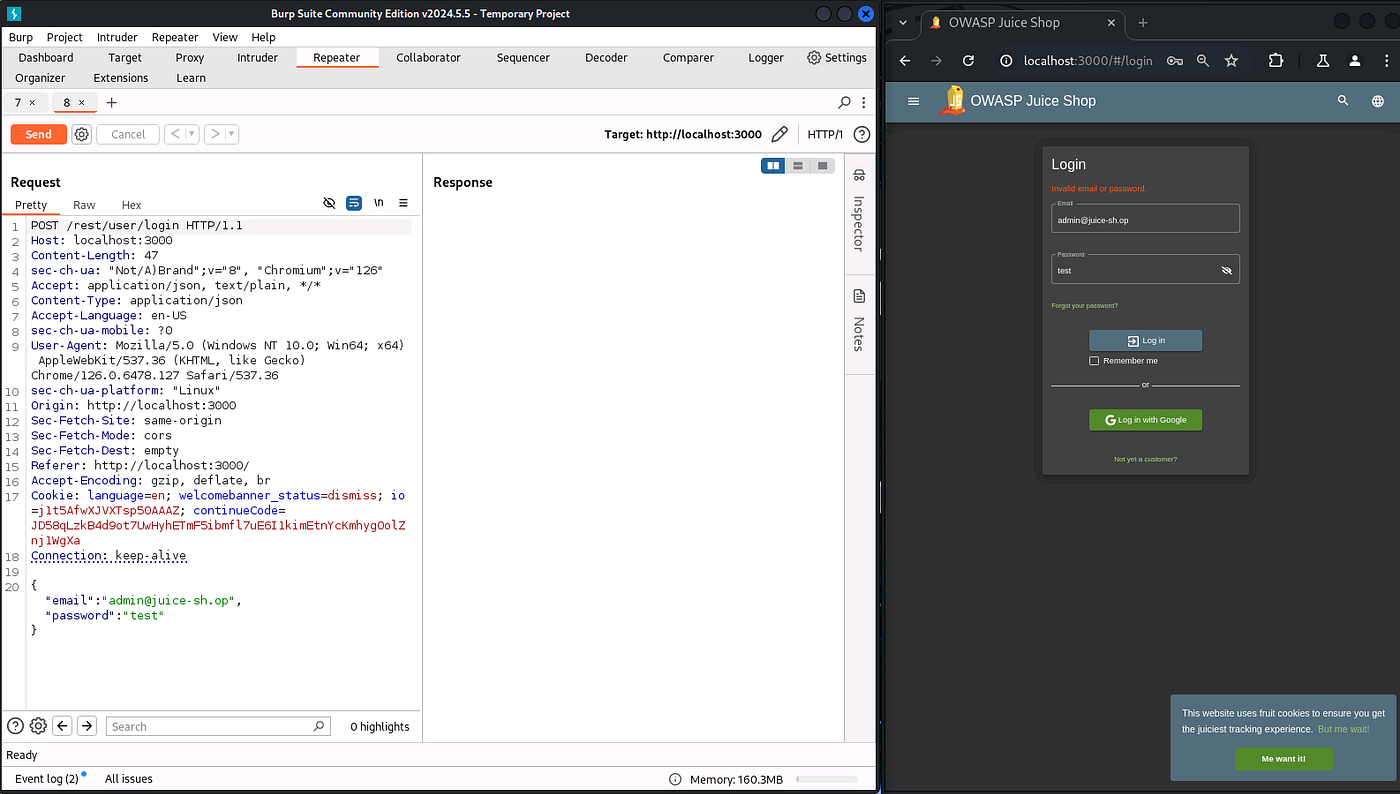The width and height of the screenshot is (1400, 794).
Task: Select side-by-side layout view
Action: (773, 166)
